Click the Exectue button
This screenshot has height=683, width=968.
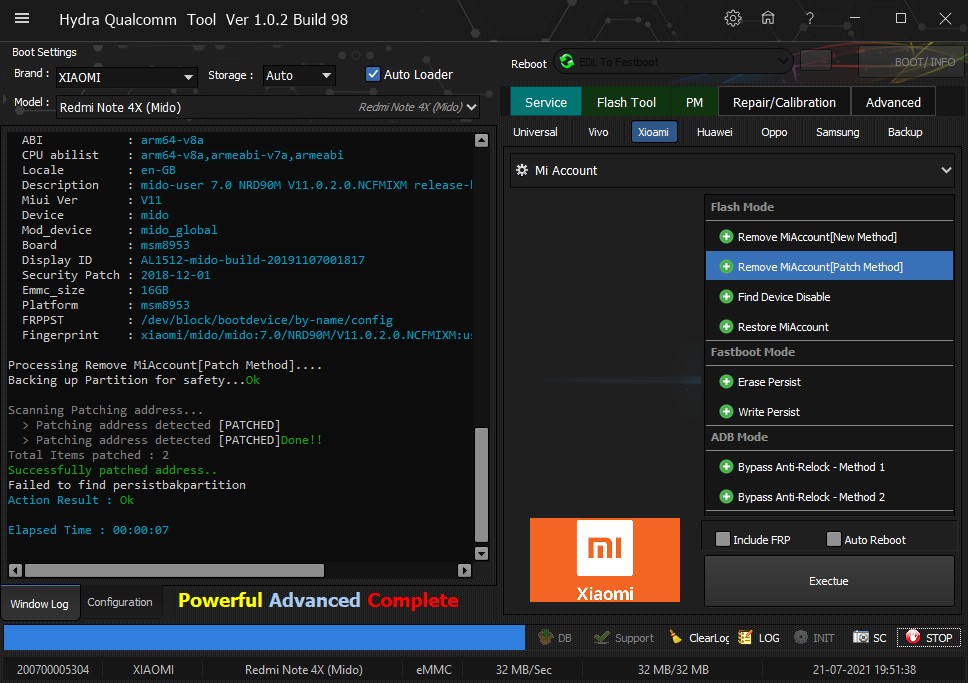828,581
